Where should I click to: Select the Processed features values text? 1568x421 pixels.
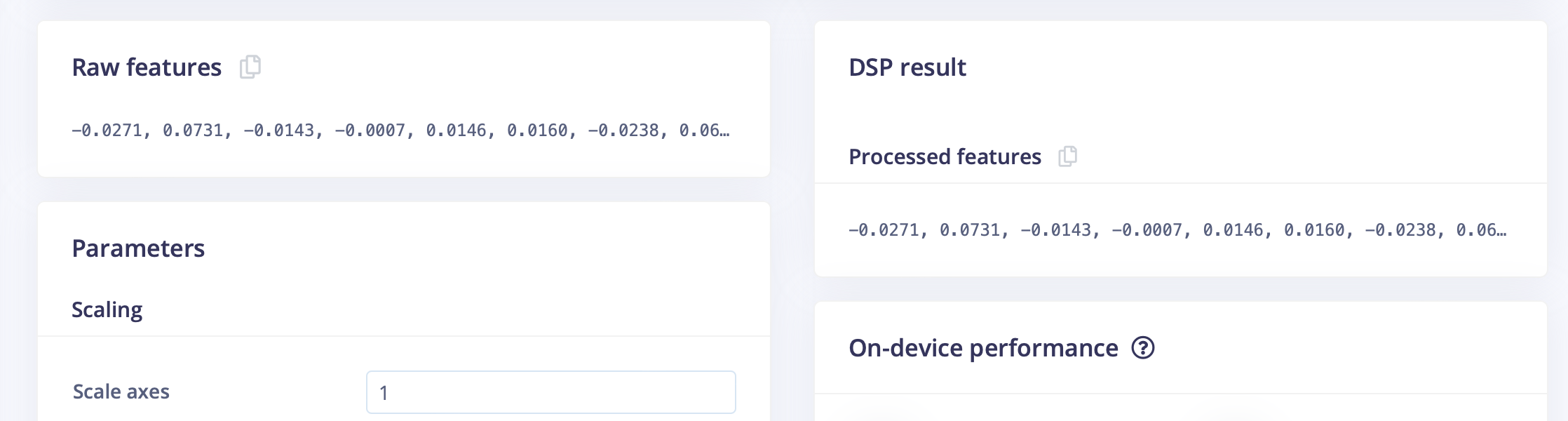coord(1177,230)
